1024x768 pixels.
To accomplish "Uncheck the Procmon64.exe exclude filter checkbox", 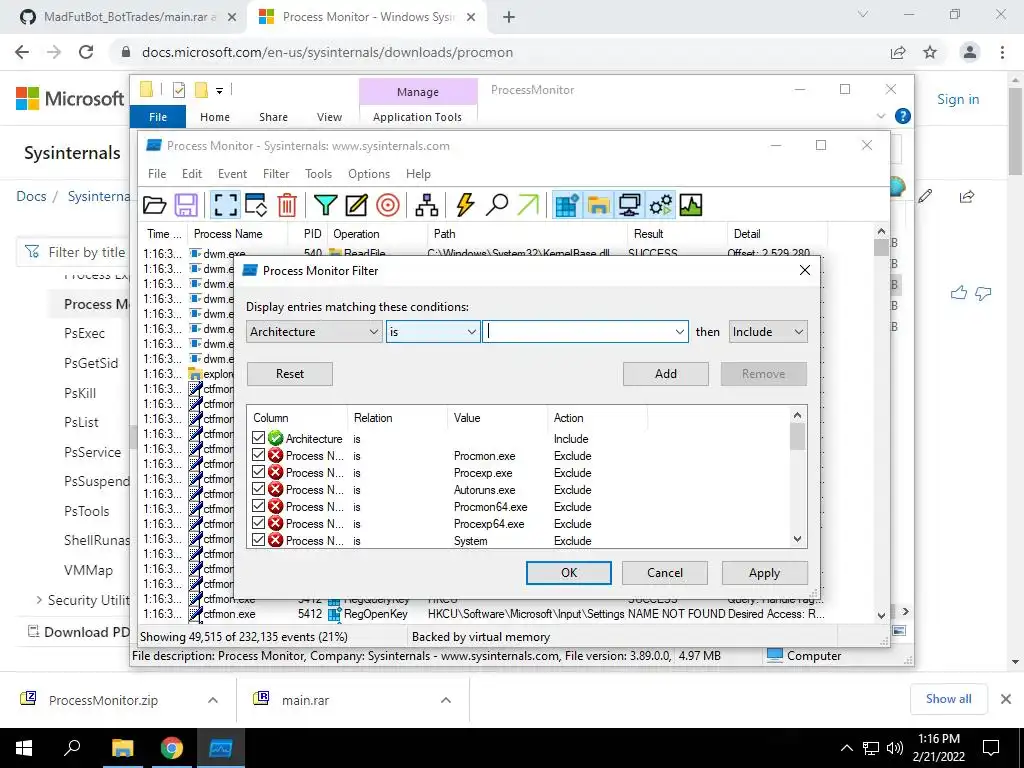I will click(258, 506).
